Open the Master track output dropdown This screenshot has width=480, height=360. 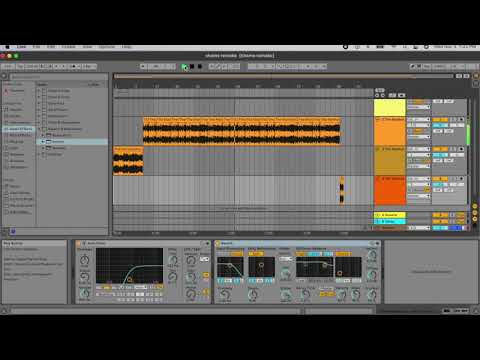419,228
